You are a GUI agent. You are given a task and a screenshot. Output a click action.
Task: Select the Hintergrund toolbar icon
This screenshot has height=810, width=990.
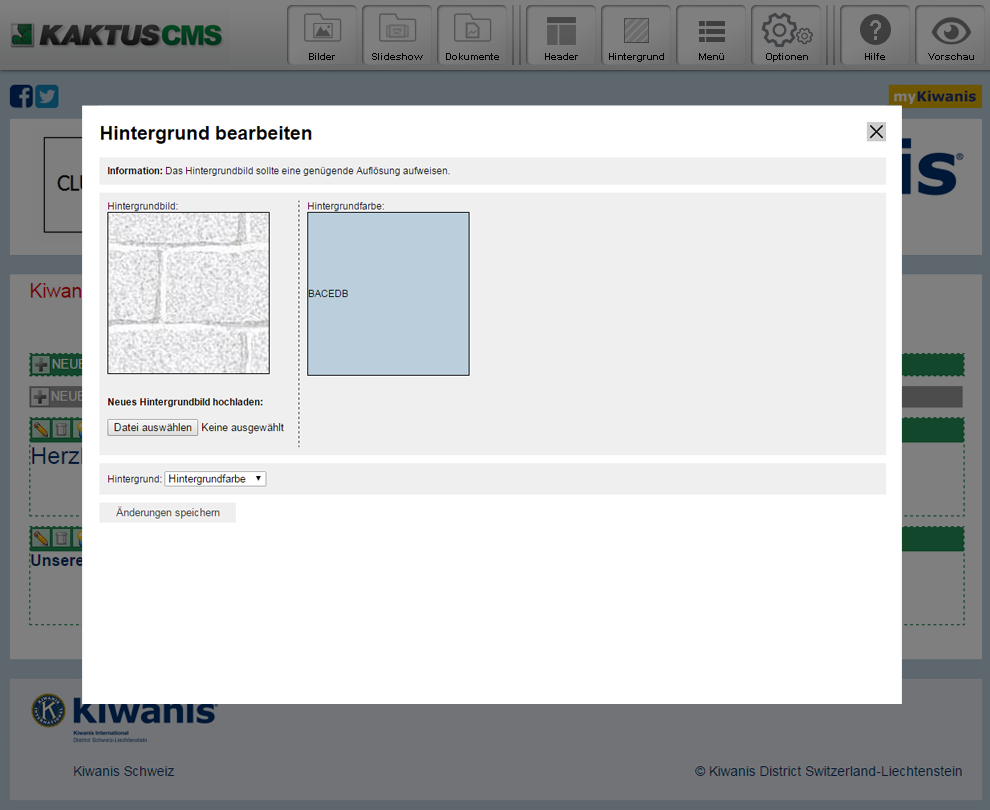636,36
